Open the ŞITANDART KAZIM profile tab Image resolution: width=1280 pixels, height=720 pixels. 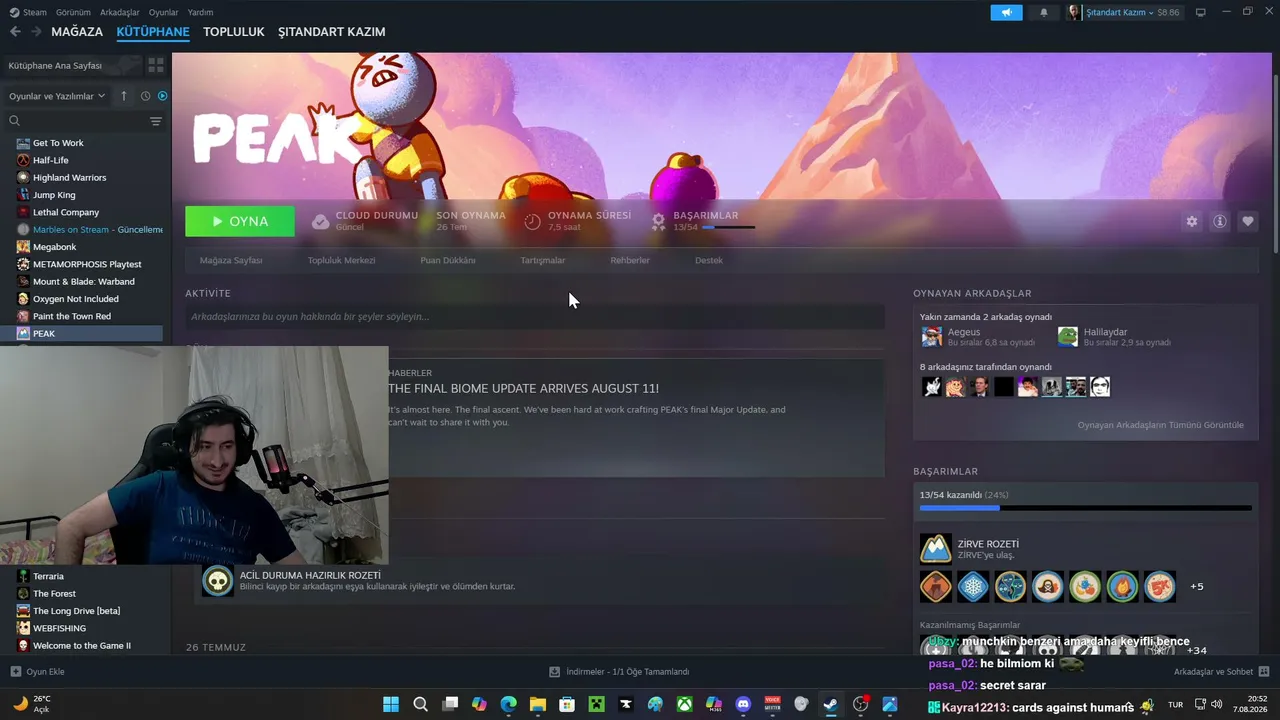(332, 32)
